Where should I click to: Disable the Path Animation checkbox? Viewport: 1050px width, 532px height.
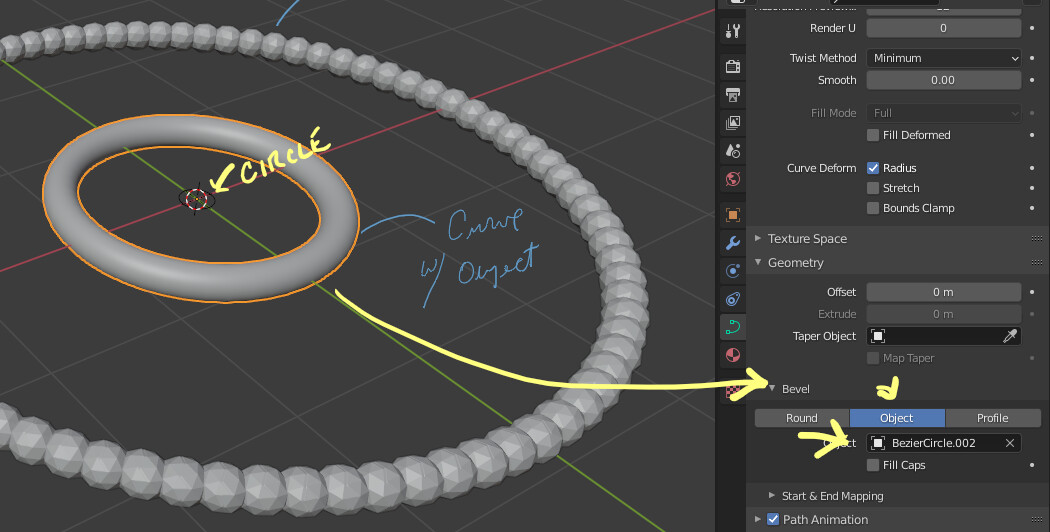tap(773, 519)
